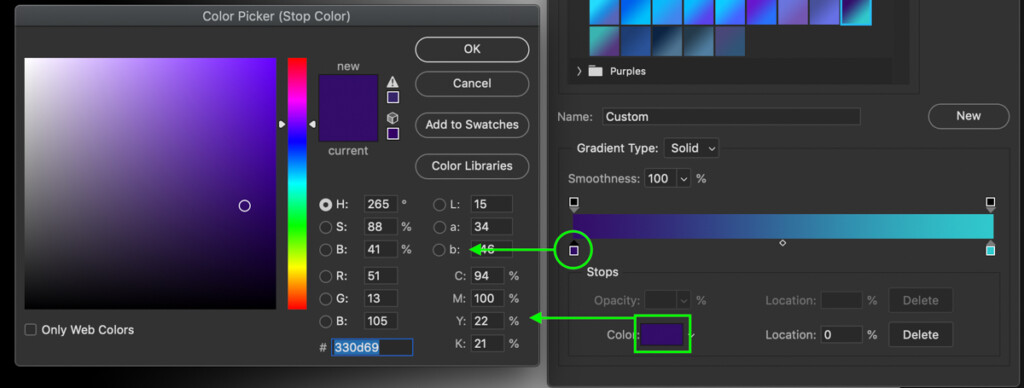
Task: Click the gradient preview bar
Action: pyautogui.click(x=783, y=226)
